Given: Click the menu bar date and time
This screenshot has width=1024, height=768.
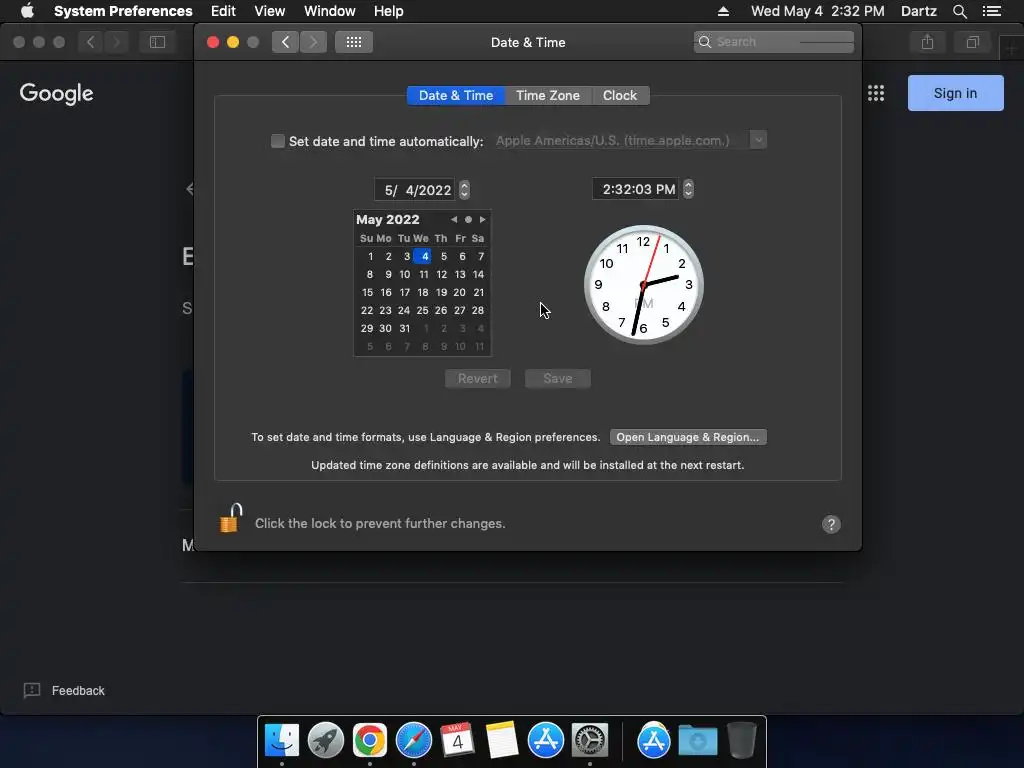Looking at the screenshot, I should (x=818, y=11).
